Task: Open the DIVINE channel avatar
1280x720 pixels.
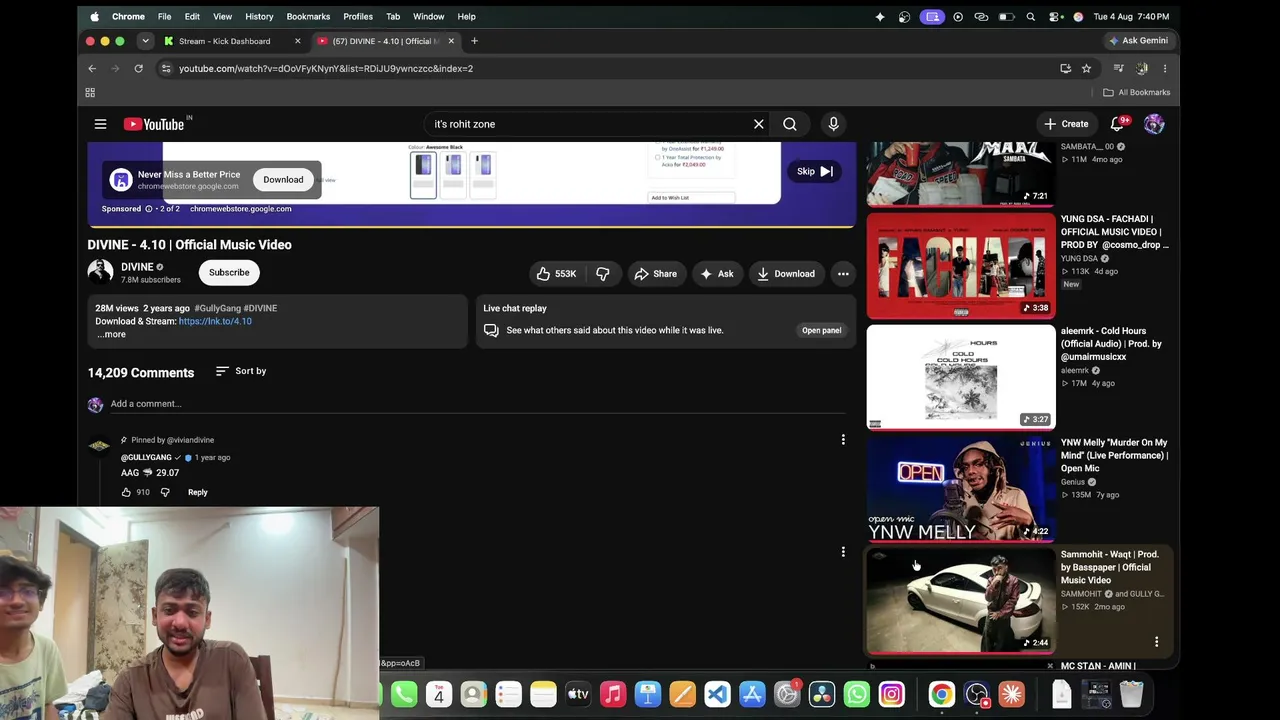Action: (x=100, y=272)
